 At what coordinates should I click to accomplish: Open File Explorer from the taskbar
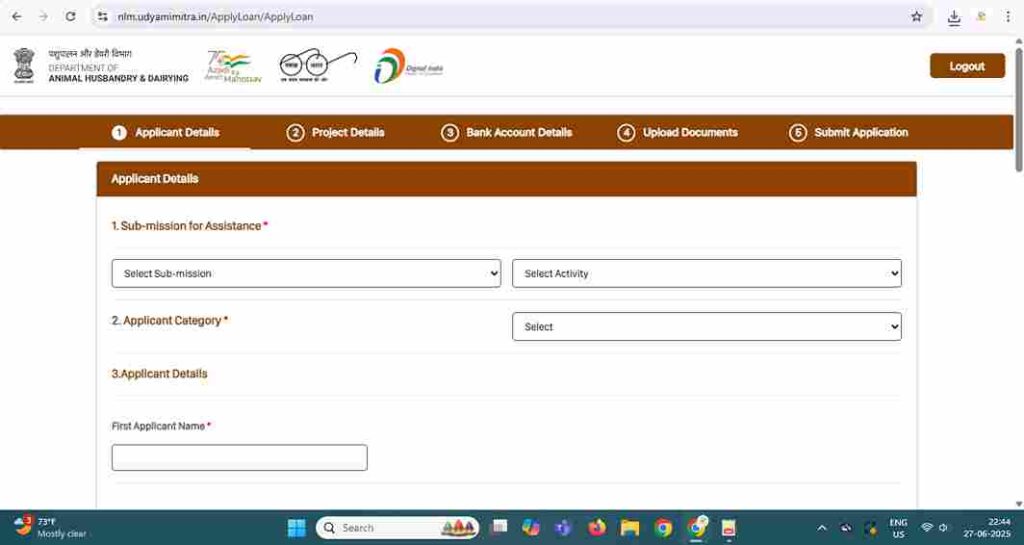629,527
